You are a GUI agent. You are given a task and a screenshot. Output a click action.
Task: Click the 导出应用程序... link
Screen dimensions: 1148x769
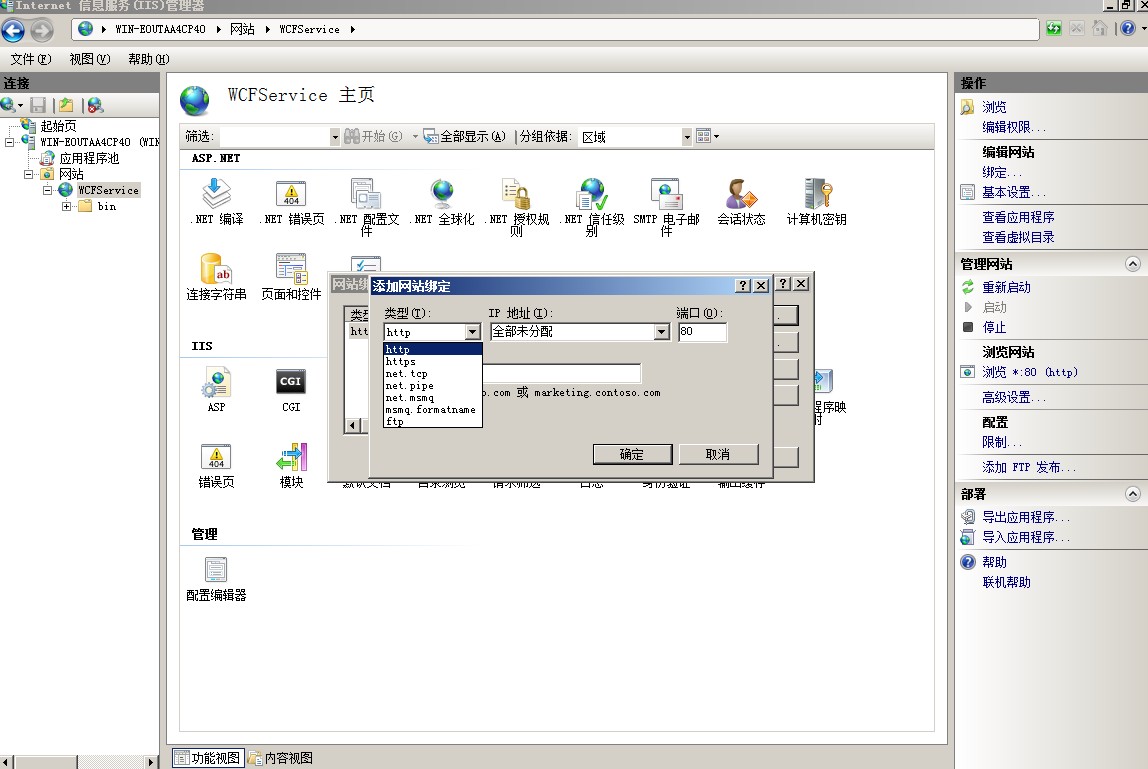(x=1026, y=517)
